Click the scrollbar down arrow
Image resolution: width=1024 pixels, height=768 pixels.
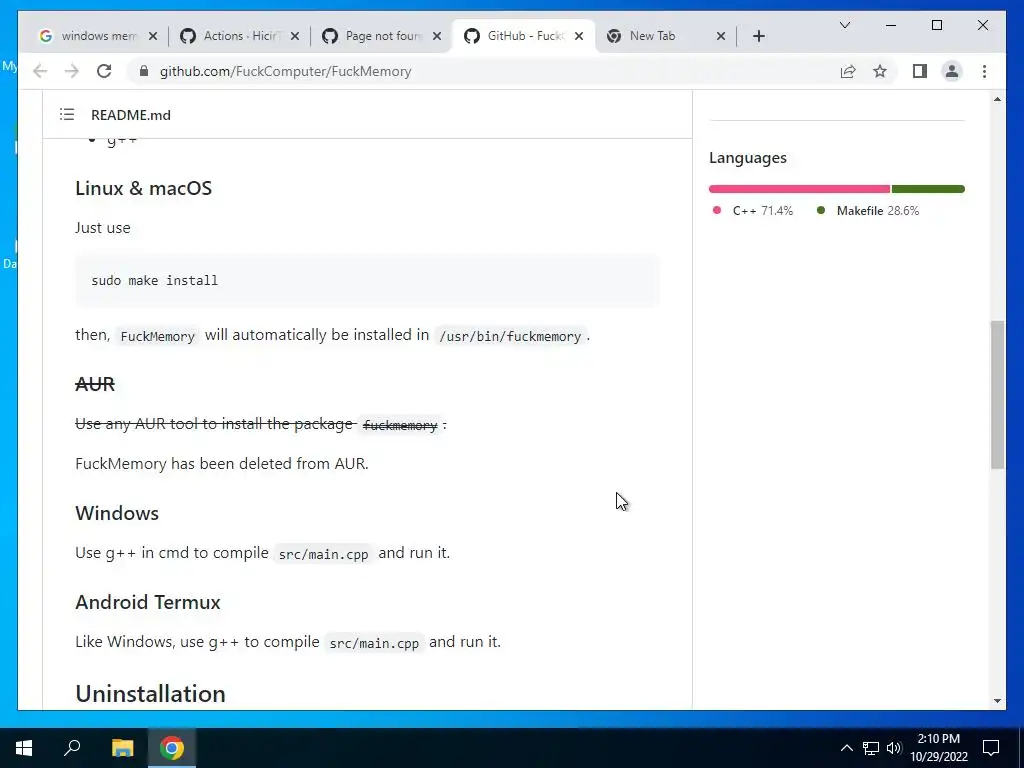tap(997, 701)
